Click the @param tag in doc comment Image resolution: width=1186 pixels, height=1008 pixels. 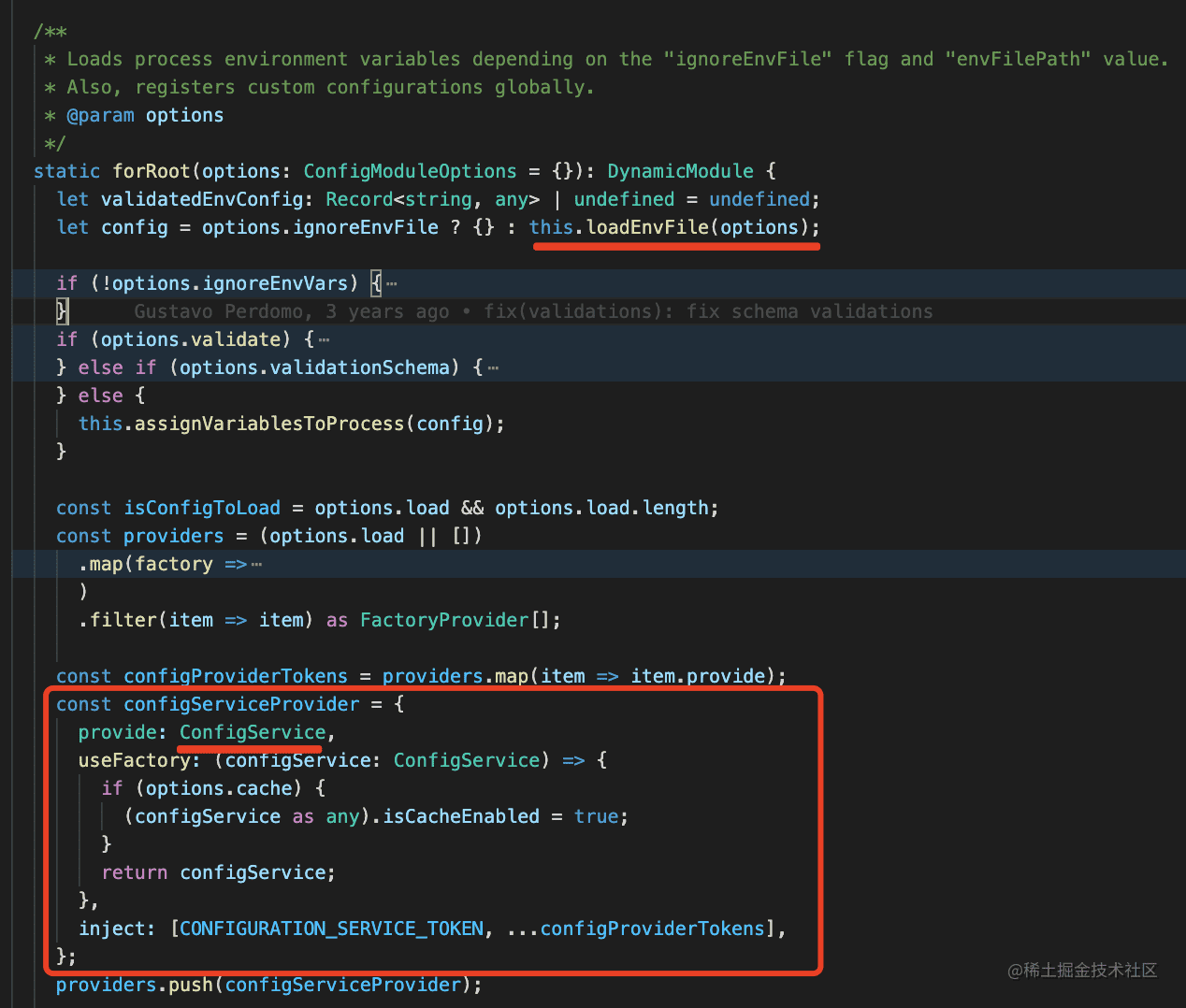pyautogui.click(x=100, y=116)
